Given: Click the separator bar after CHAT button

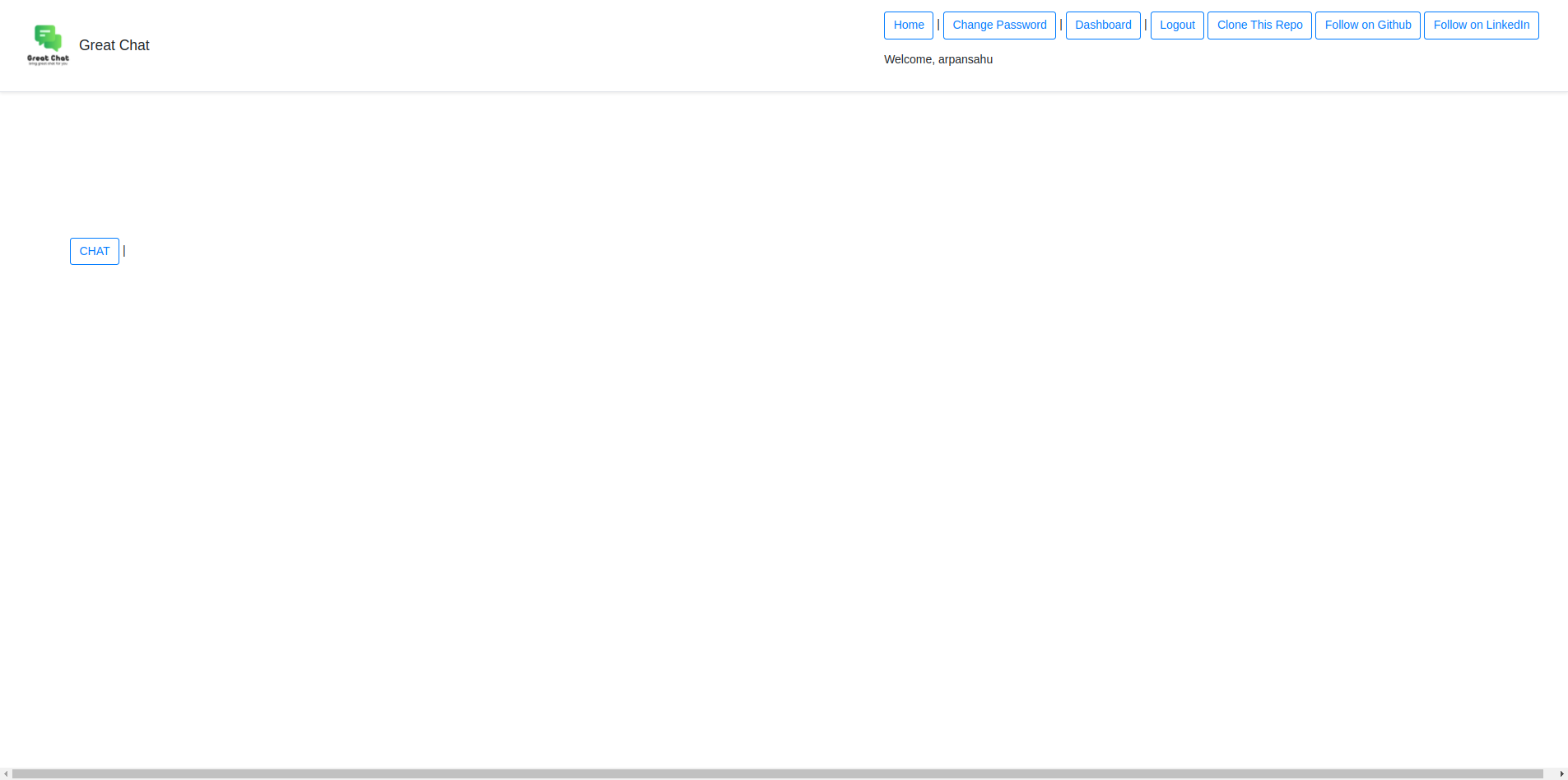Looking at the screenshot, I should [124, 251].
